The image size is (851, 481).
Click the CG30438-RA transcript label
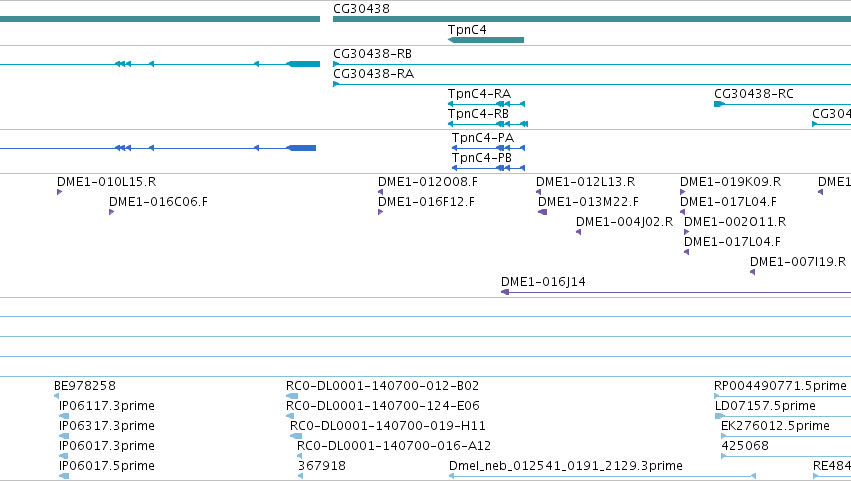tap(373, 74)
